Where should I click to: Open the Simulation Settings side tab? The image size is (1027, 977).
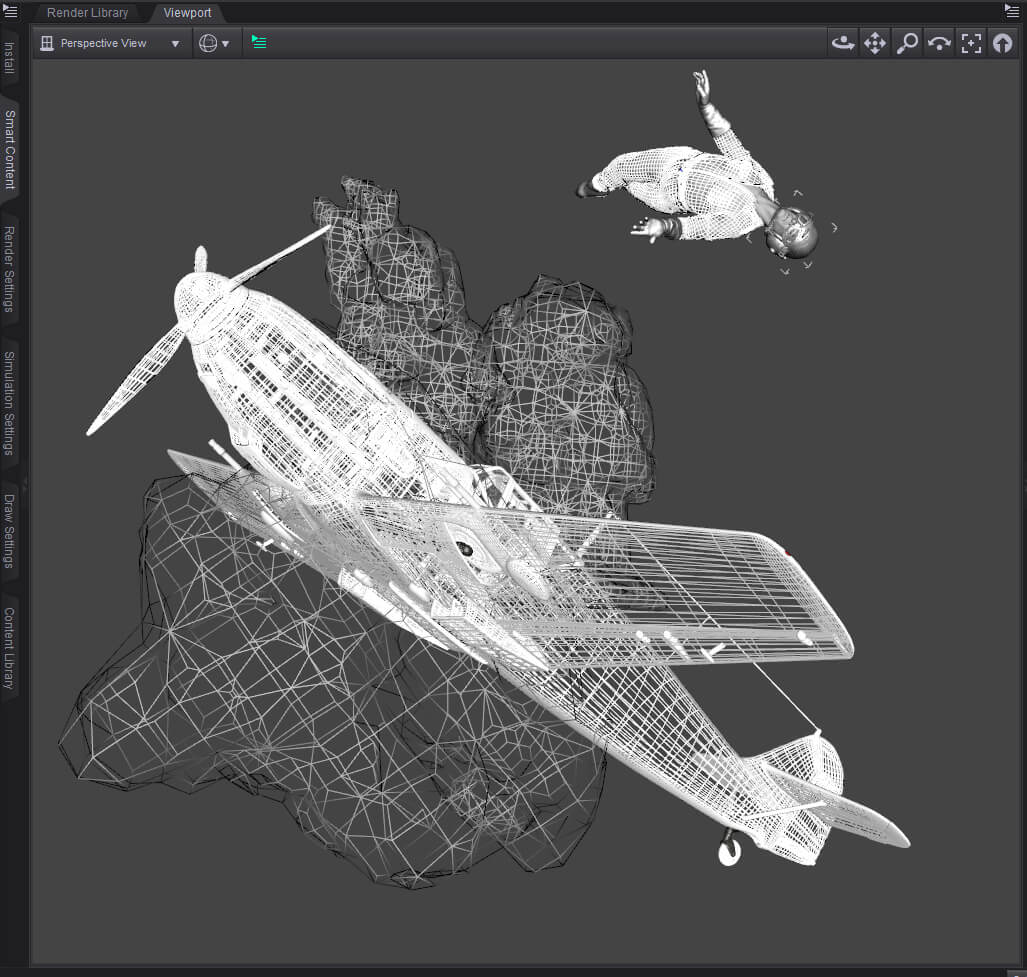[9, 403]
